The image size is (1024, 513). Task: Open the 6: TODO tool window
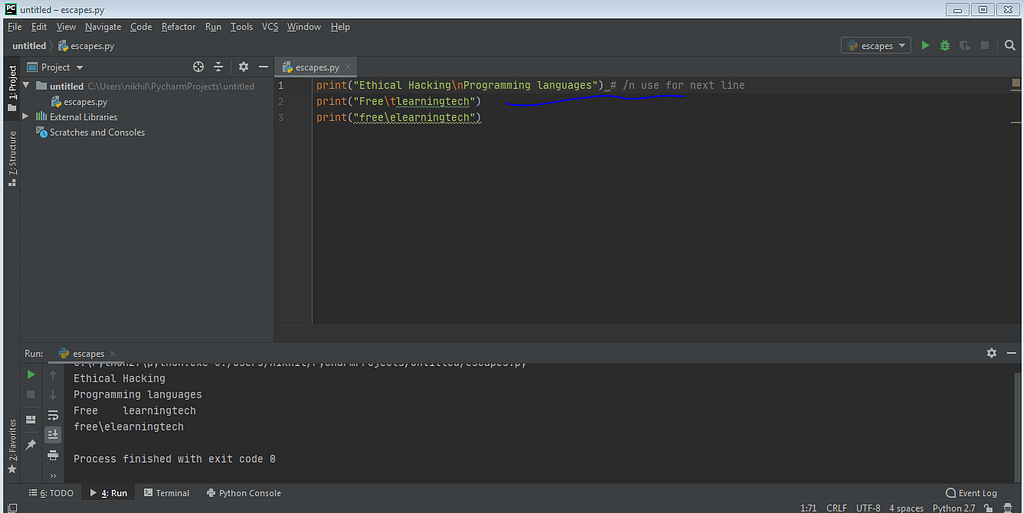[52, 493]
